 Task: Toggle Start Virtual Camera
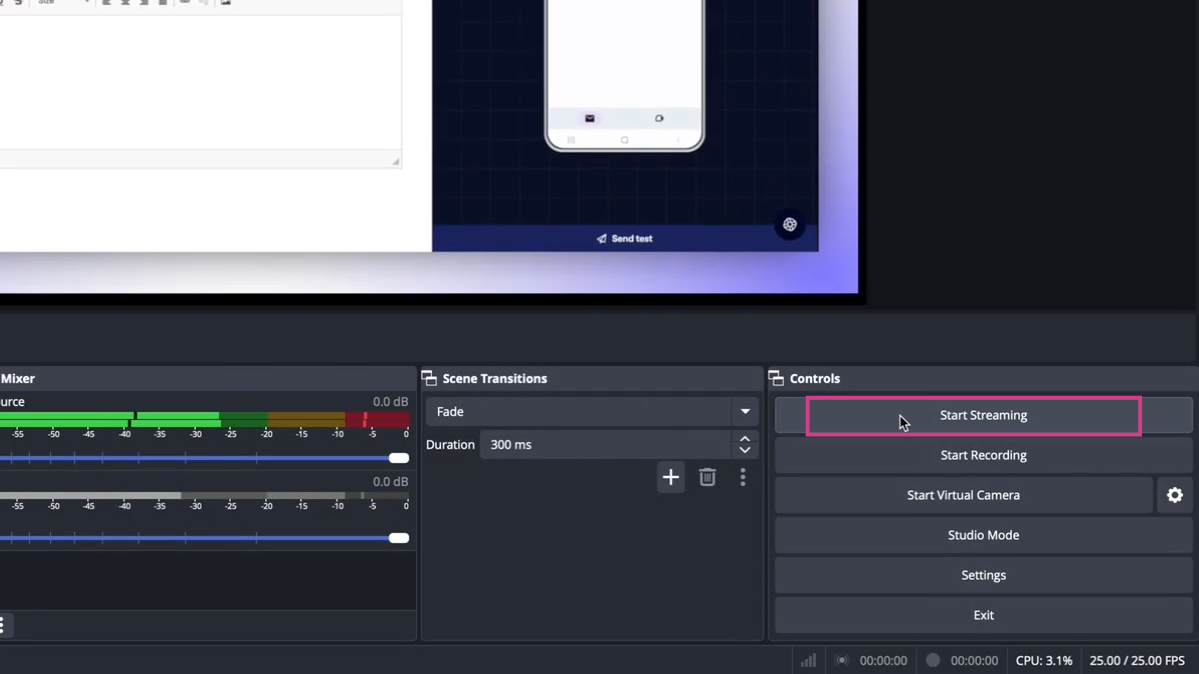pos(963,495)
